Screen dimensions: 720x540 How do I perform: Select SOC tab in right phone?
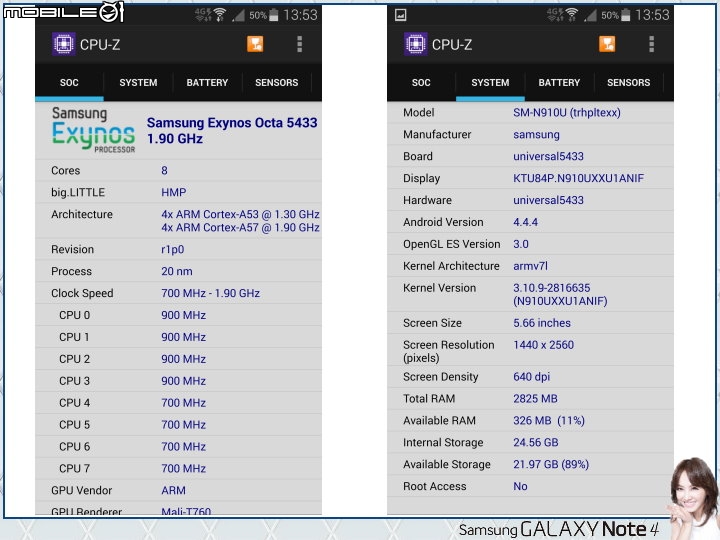tap(421, 83)
